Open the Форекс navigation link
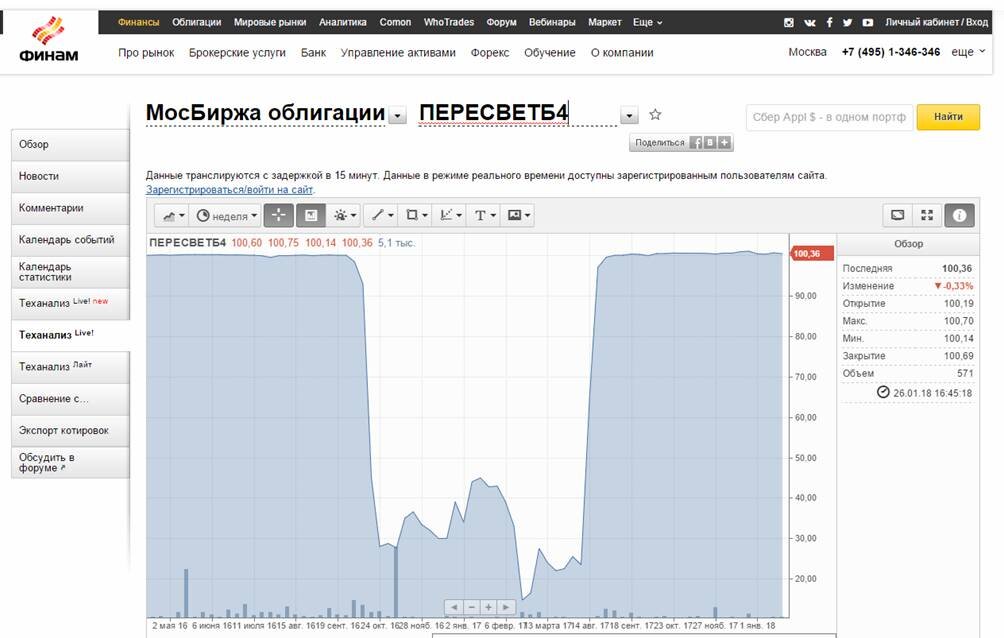The height and width of the screenshot is (638, 1004). (x=490, y=53)
